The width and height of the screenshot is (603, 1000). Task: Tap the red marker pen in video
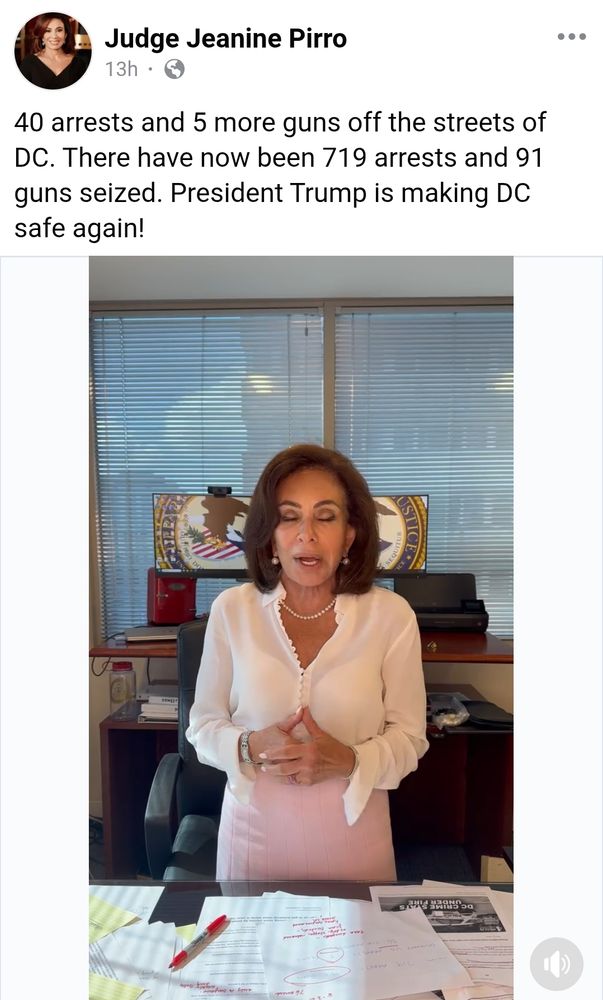pos(198,942)
